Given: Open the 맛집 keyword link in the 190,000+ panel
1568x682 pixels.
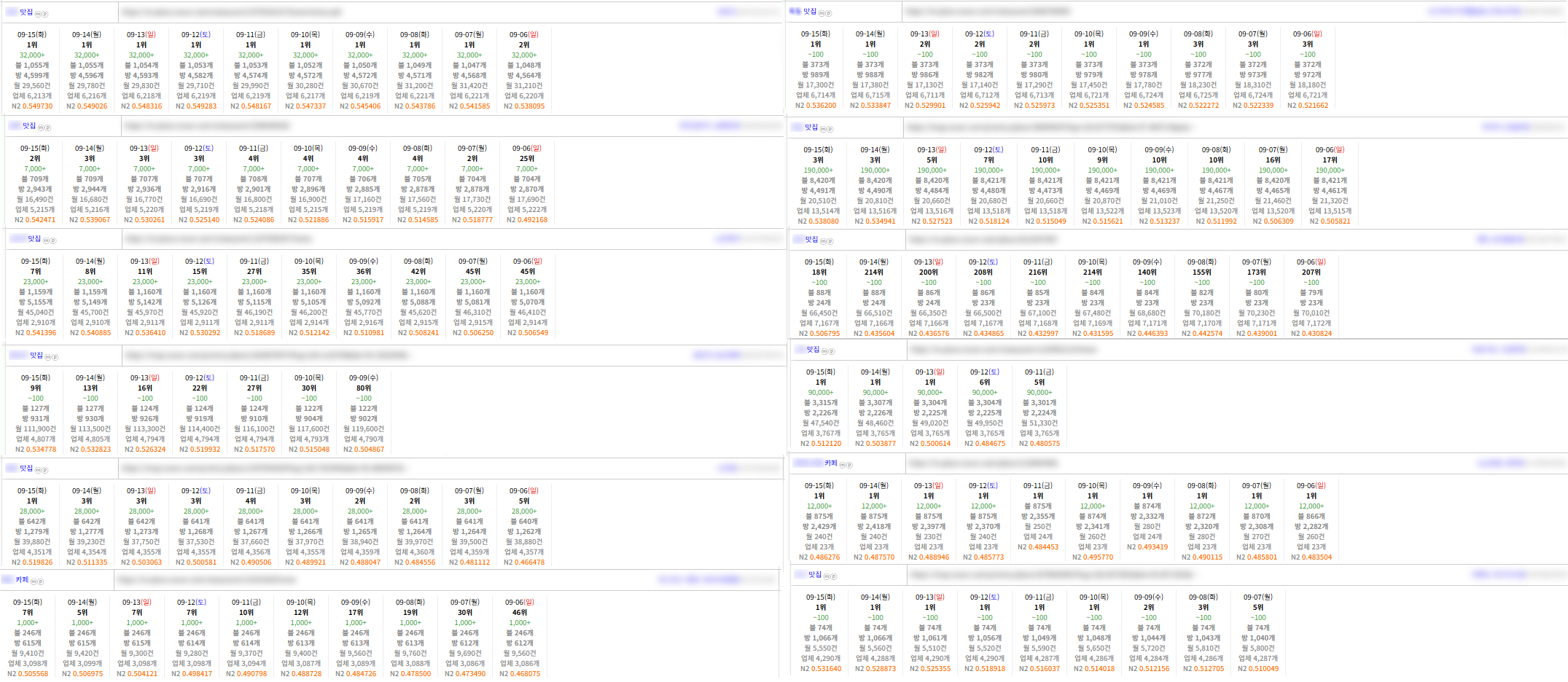Looking at the screenshot, I should pyautogui.click(x=811, y=128).
